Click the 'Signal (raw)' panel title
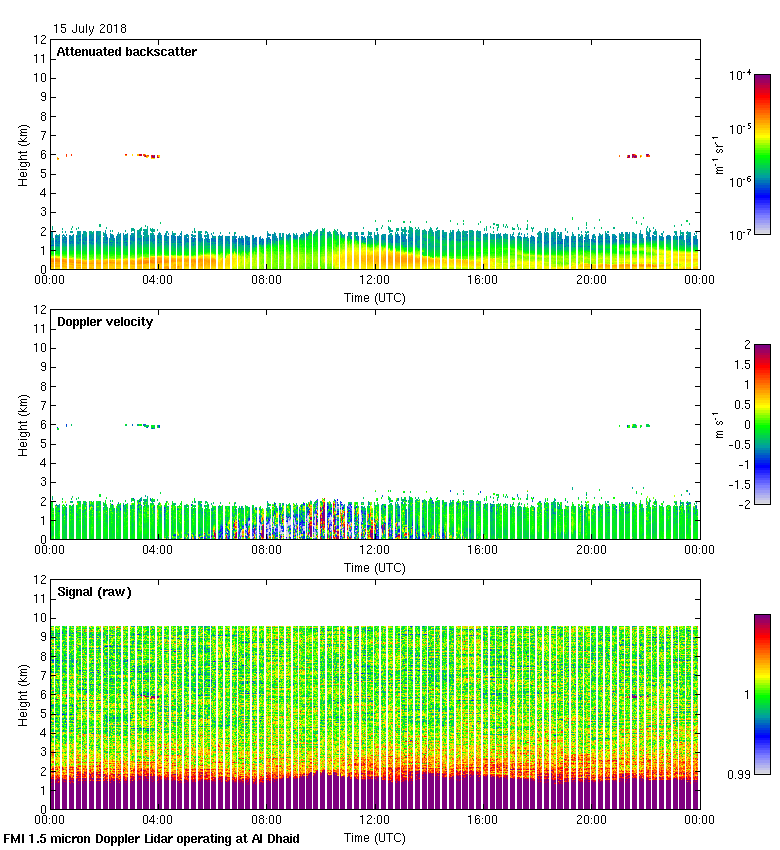 pyautogui.click(x=94, y=592)
